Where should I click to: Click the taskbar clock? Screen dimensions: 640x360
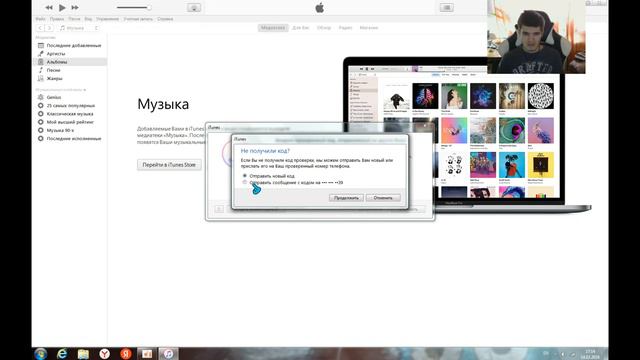590,354
